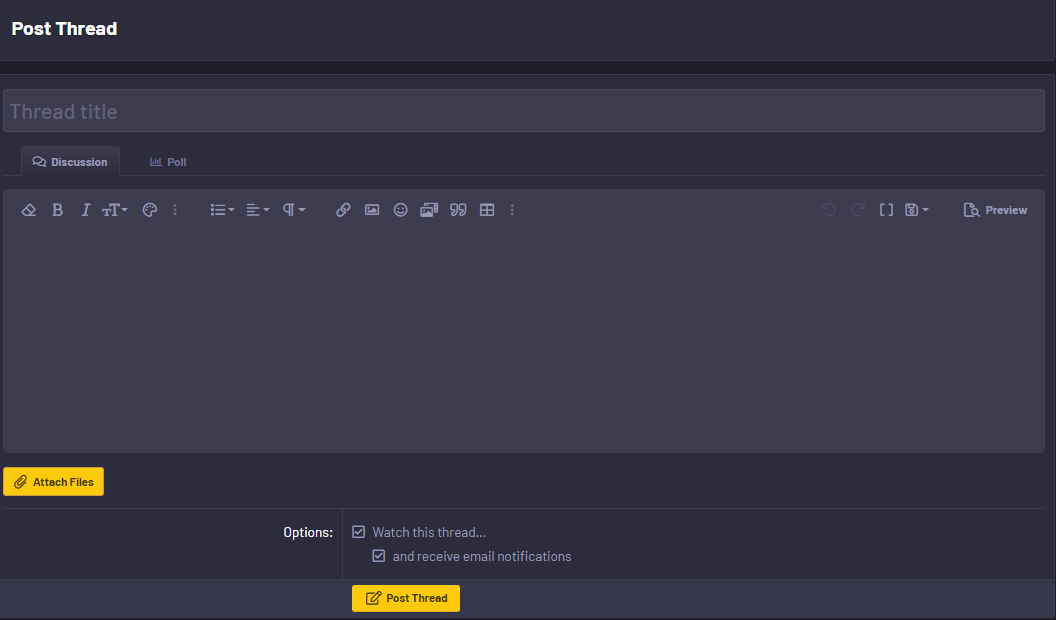This screenshot has width=1056, height=620.
Task: Insert a quote block
Action: click(458, 210)
